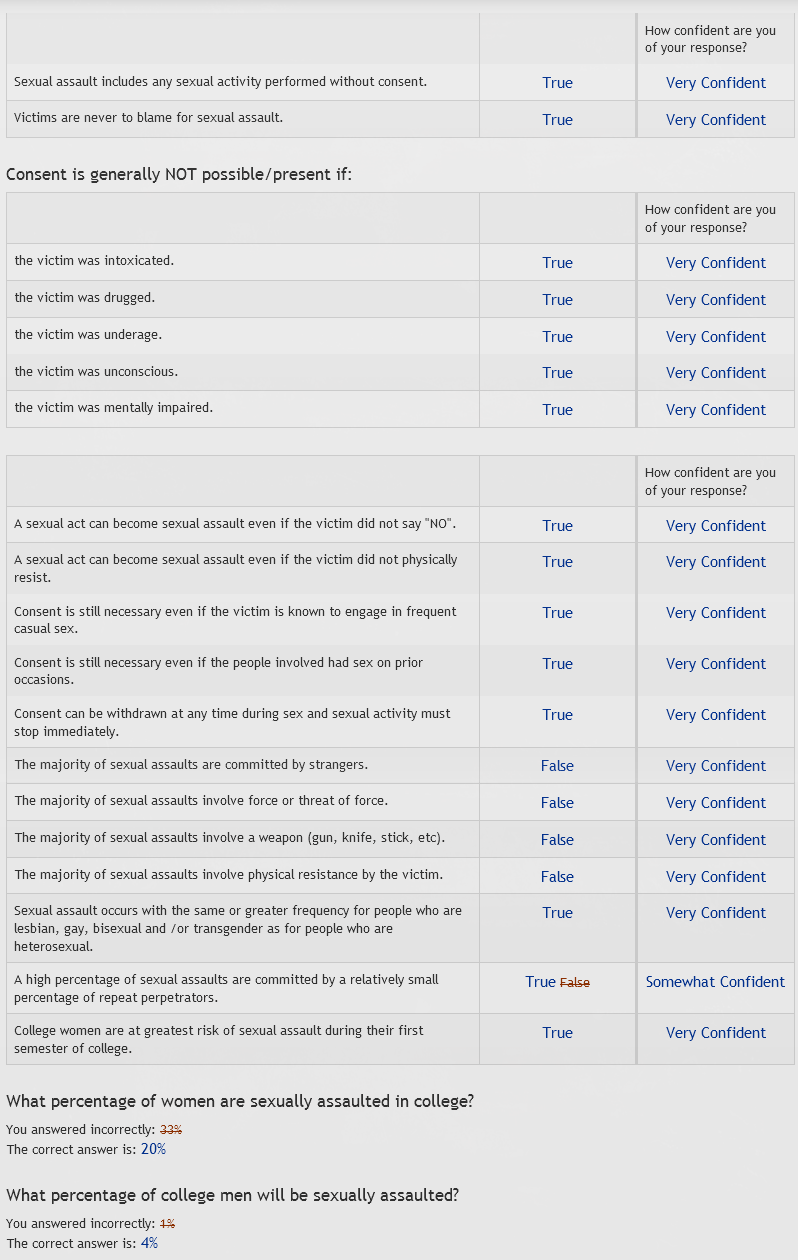Image resolution: width=798 pixels, height=1260 pixels.
Task: Click the 20% correct answer for college women
Action: pos(153,1150)
